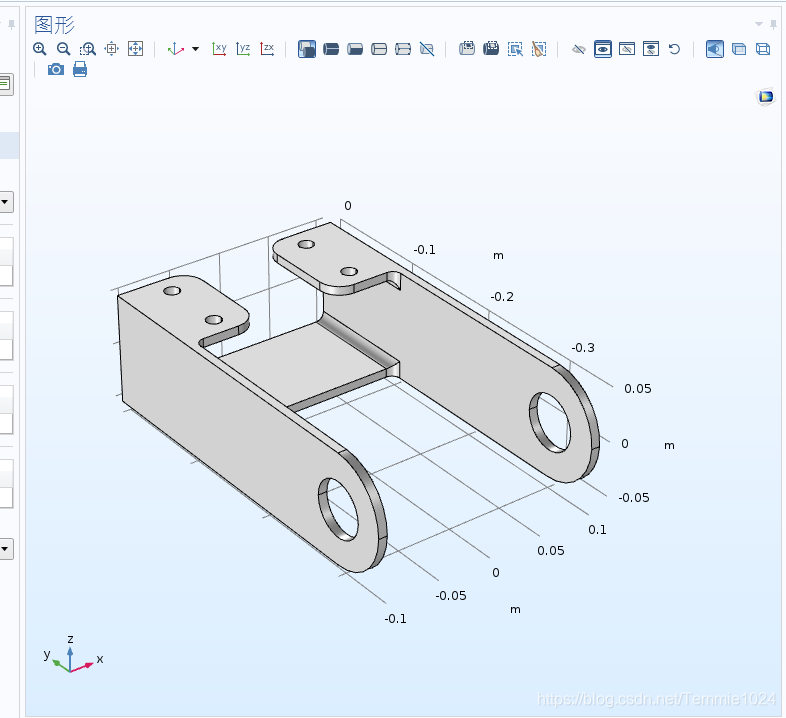Click the bracket's front round hole
The height and width of the screenshot is (718, 786).
(338, 509)
